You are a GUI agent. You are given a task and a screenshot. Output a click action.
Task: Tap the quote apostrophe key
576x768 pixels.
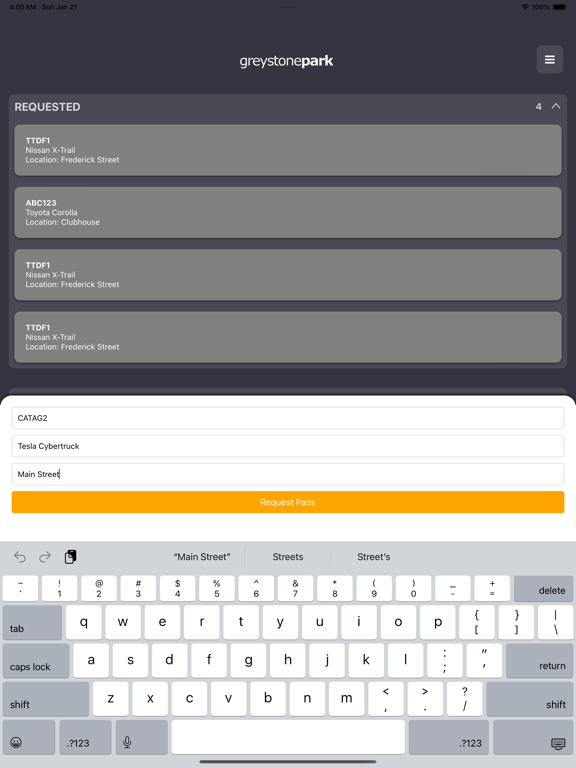484,661
